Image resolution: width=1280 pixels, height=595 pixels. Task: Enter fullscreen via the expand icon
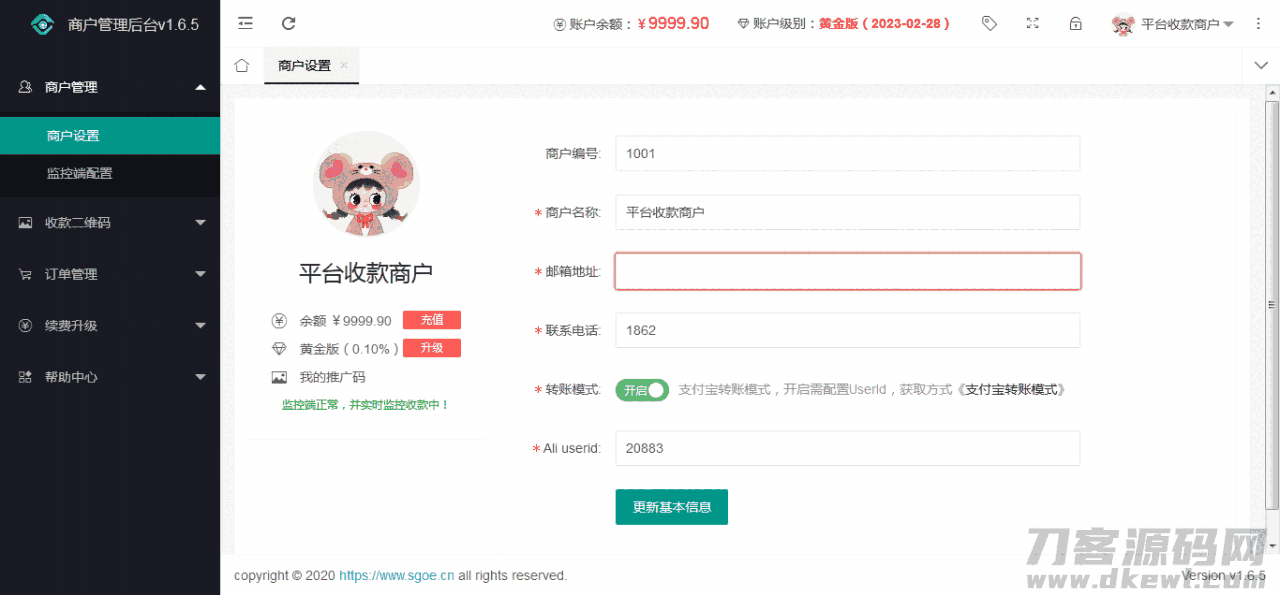[x=1032, y=23]
